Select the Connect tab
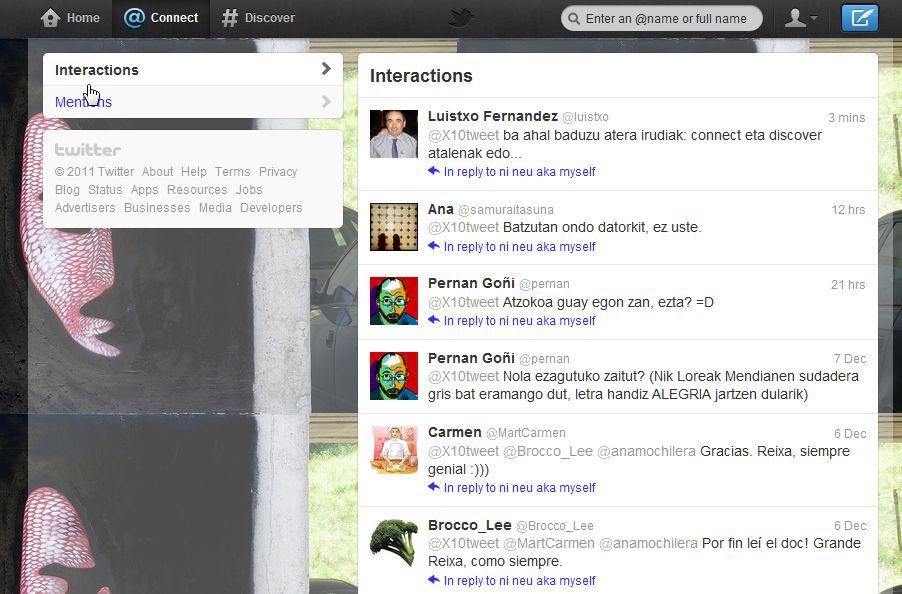Screen dimensions: 902x594 click(161, 18)
